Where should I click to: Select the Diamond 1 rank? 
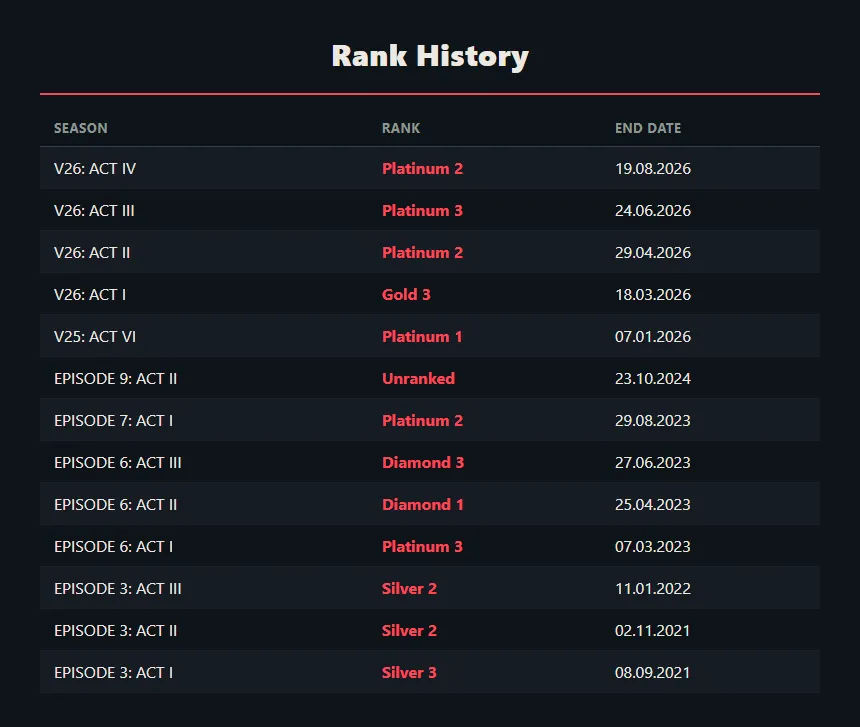[x=423, y=505]
